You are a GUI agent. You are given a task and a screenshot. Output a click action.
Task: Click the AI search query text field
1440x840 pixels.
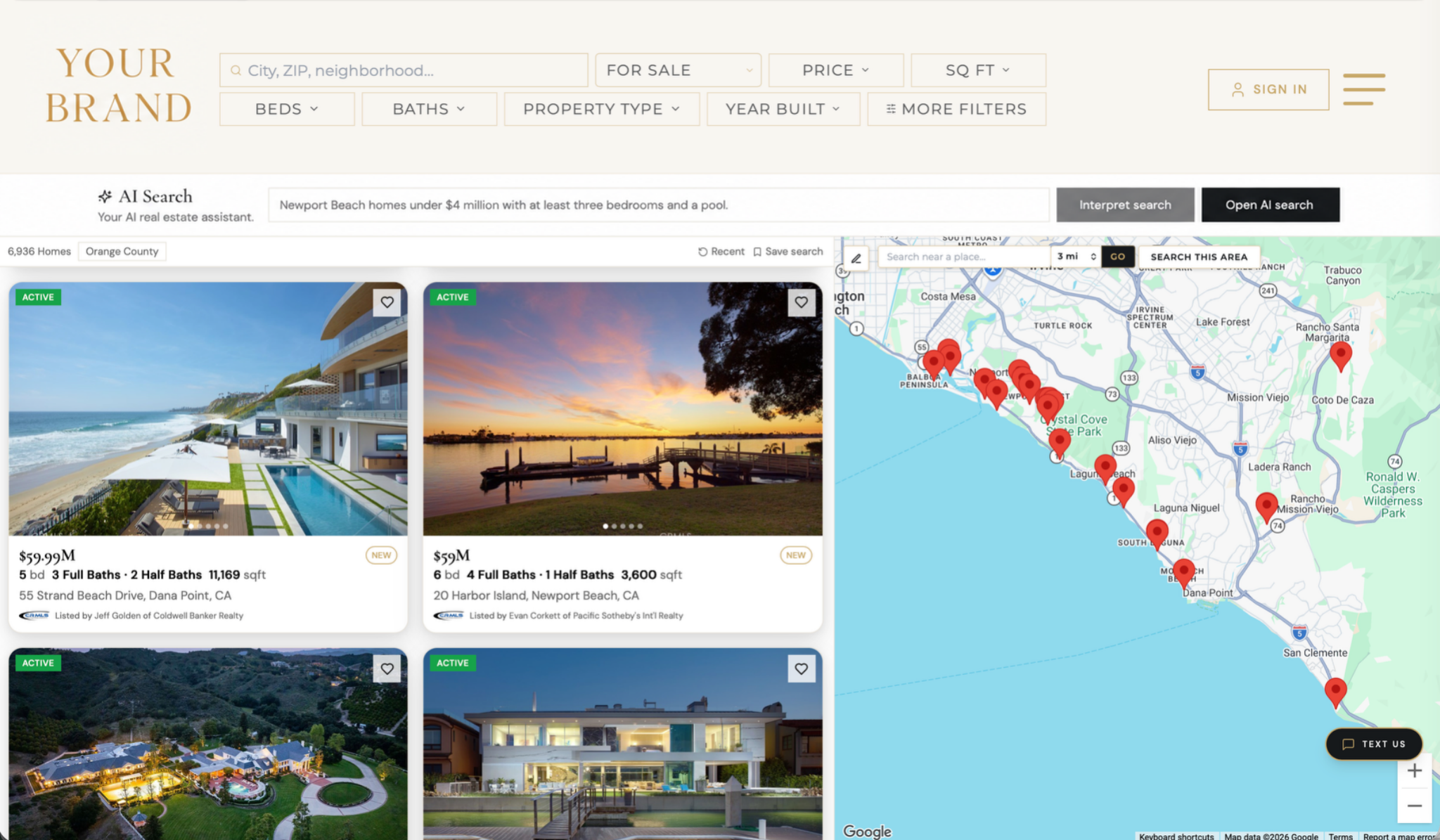[658, 205]
